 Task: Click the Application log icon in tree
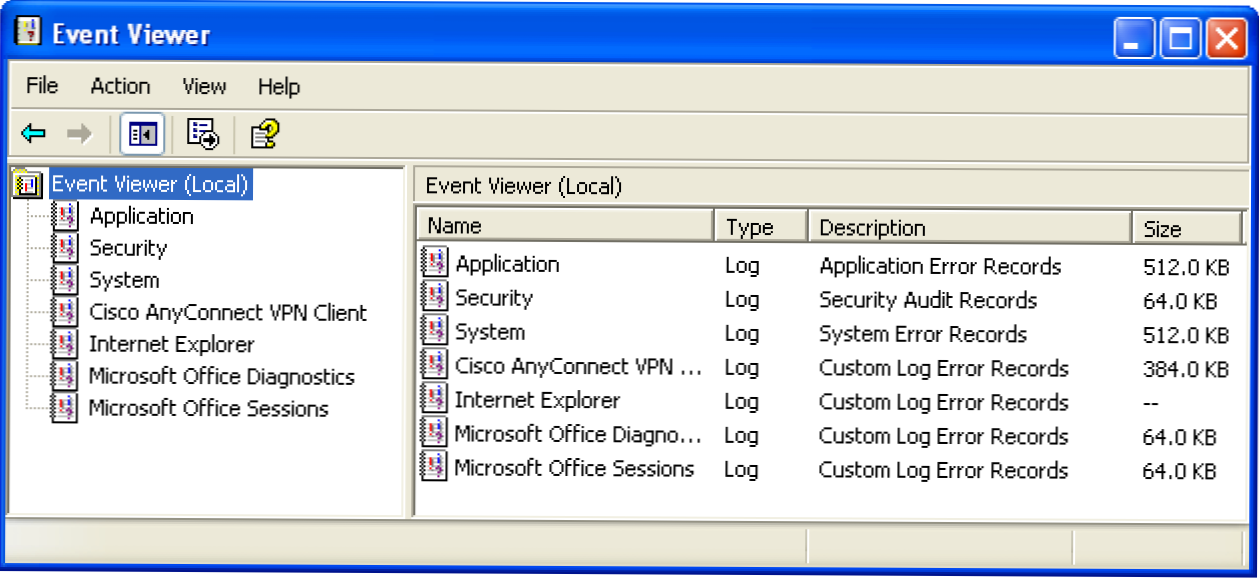[x=65, y=217]
